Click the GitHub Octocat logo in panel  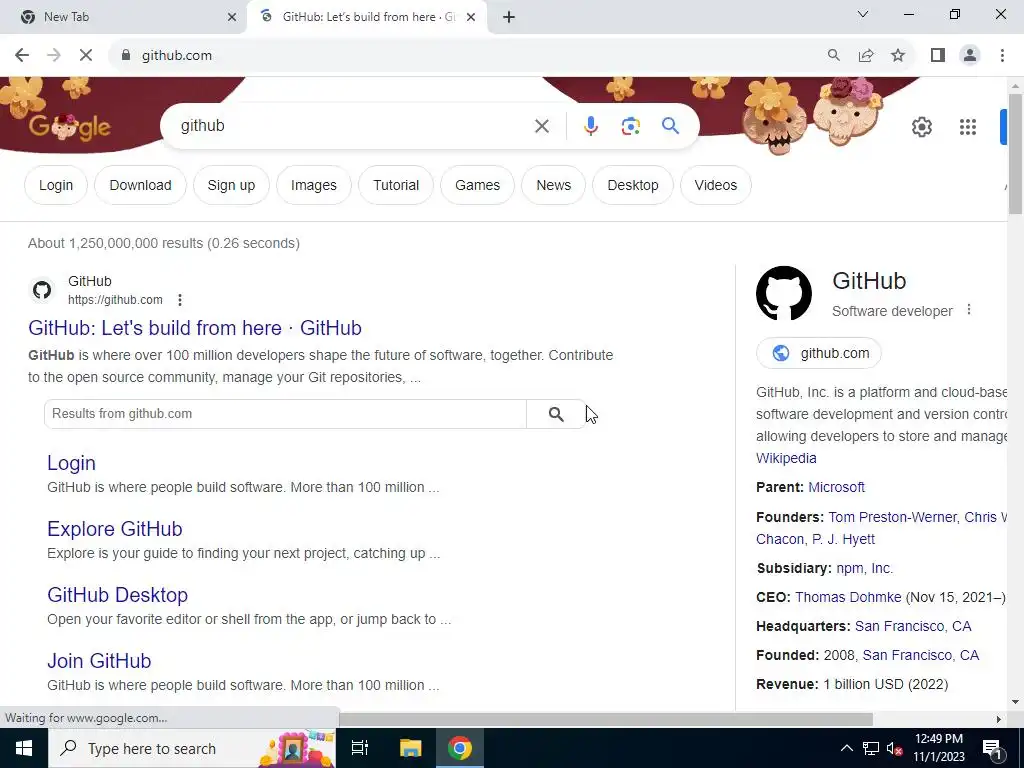coord(784,293)
